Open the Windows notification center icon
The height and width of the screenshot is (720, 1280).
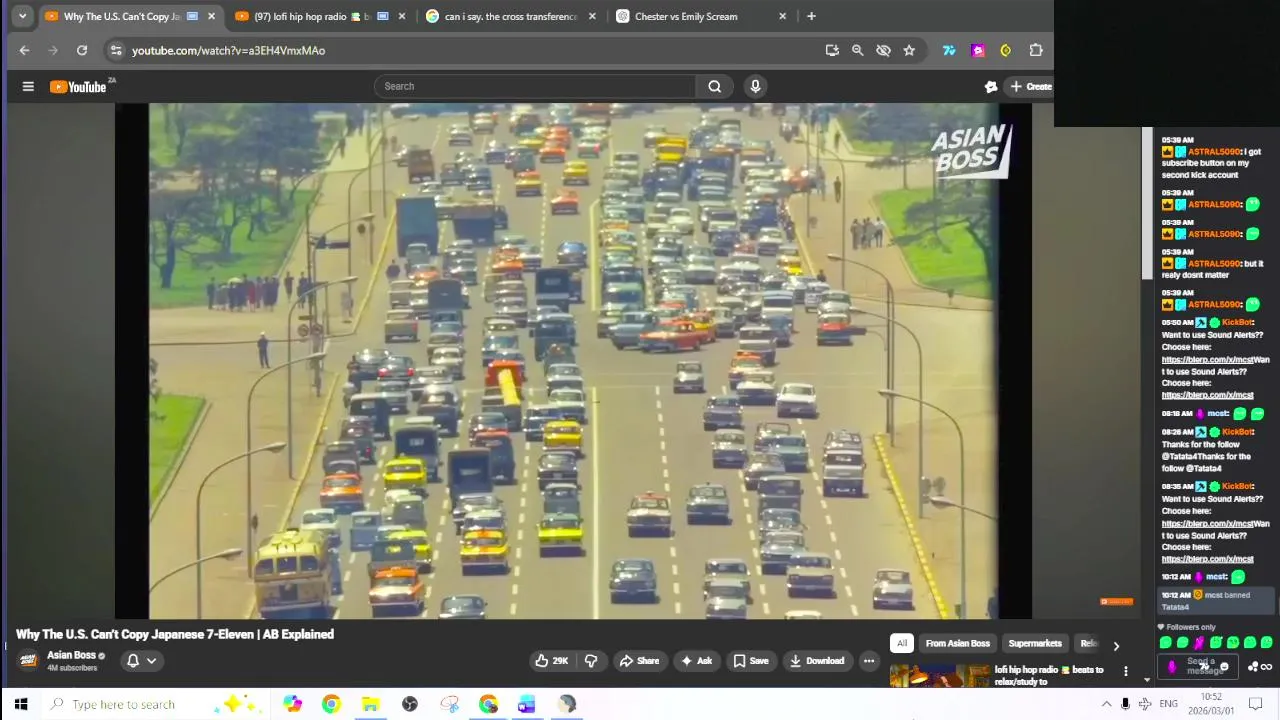(1256, 704)
